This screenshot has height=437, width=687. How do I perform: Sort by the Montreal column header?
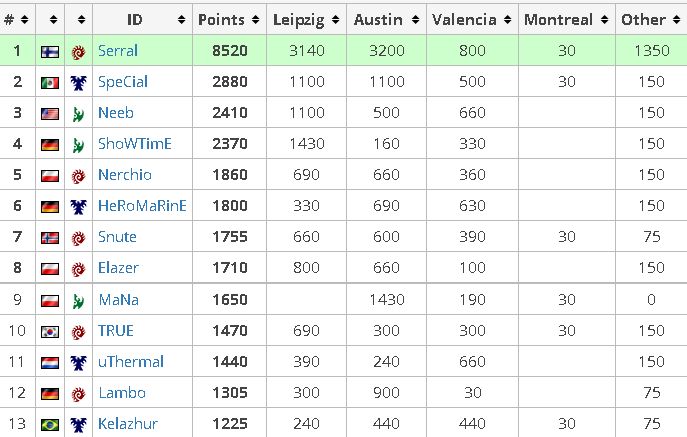coord(567,20)
